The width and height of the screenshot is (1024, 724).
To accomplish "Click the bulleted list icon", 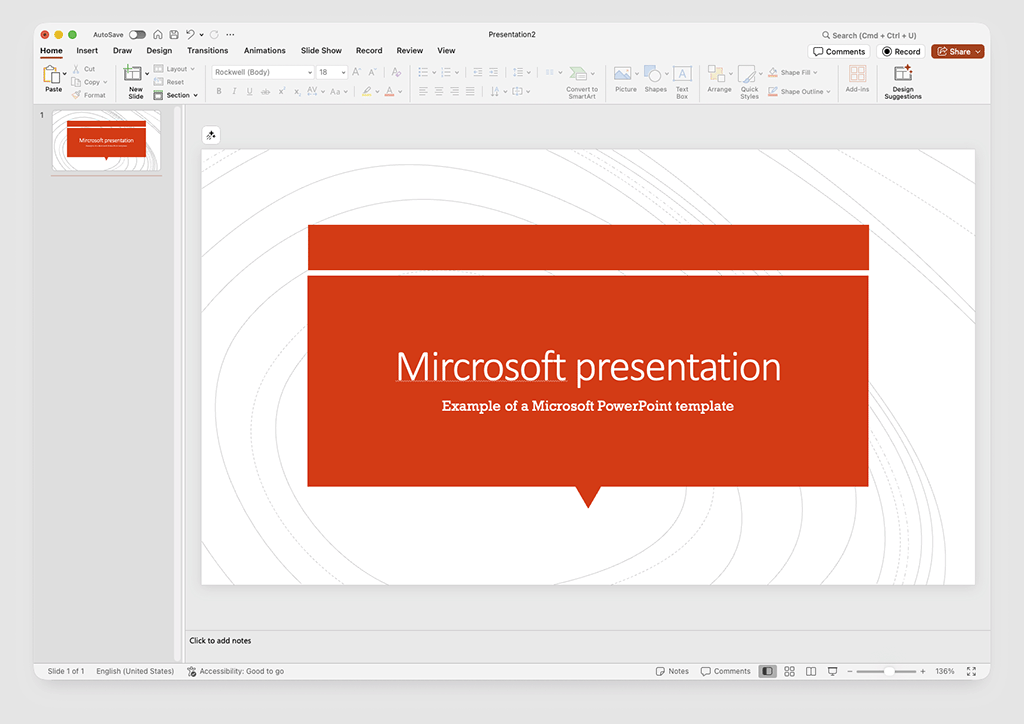I will tap(423, 72).
